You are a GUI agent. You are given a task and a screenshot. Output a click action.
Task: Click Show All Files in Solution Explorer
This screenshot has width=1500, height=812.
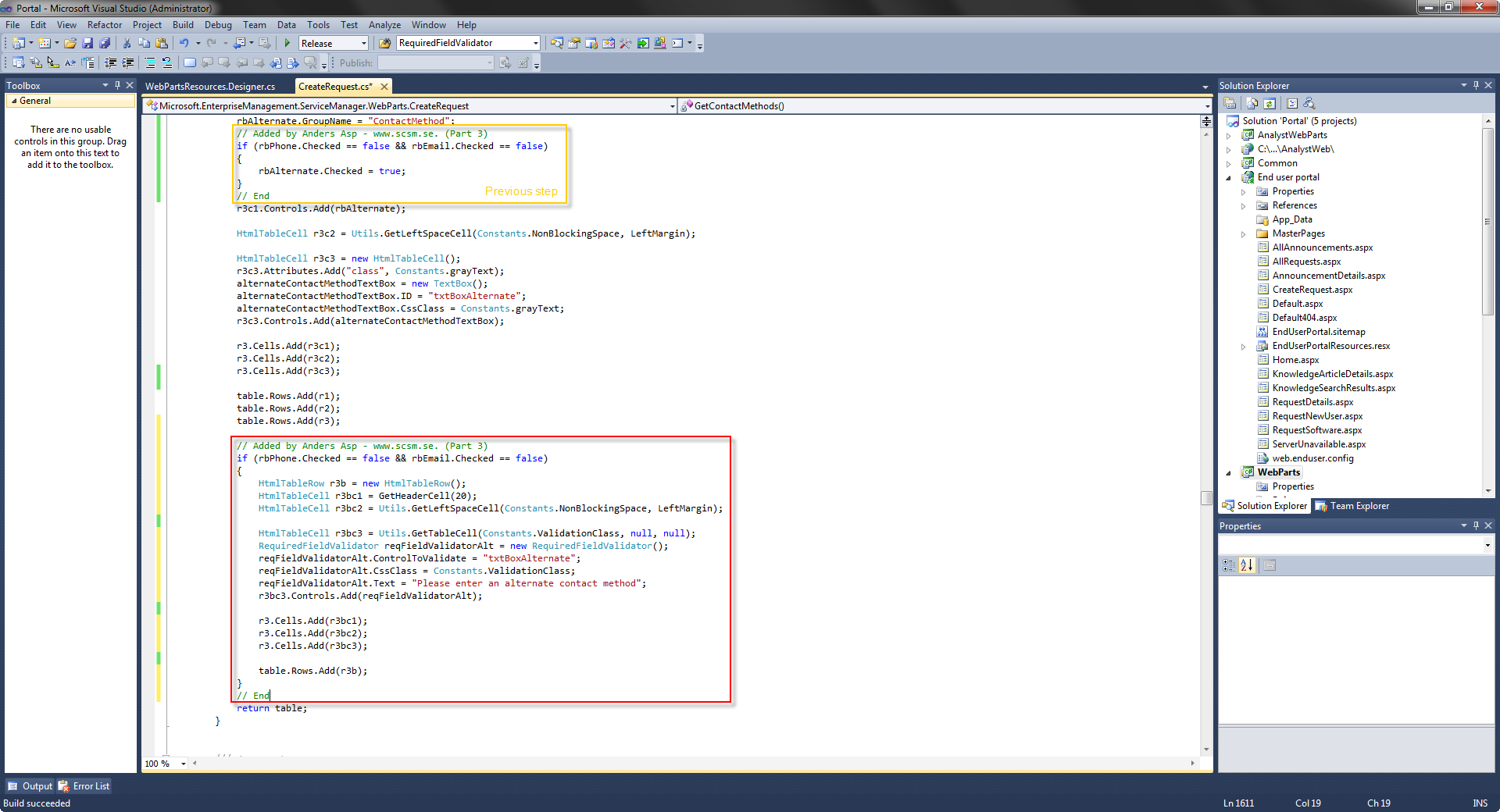point(1252,103)
